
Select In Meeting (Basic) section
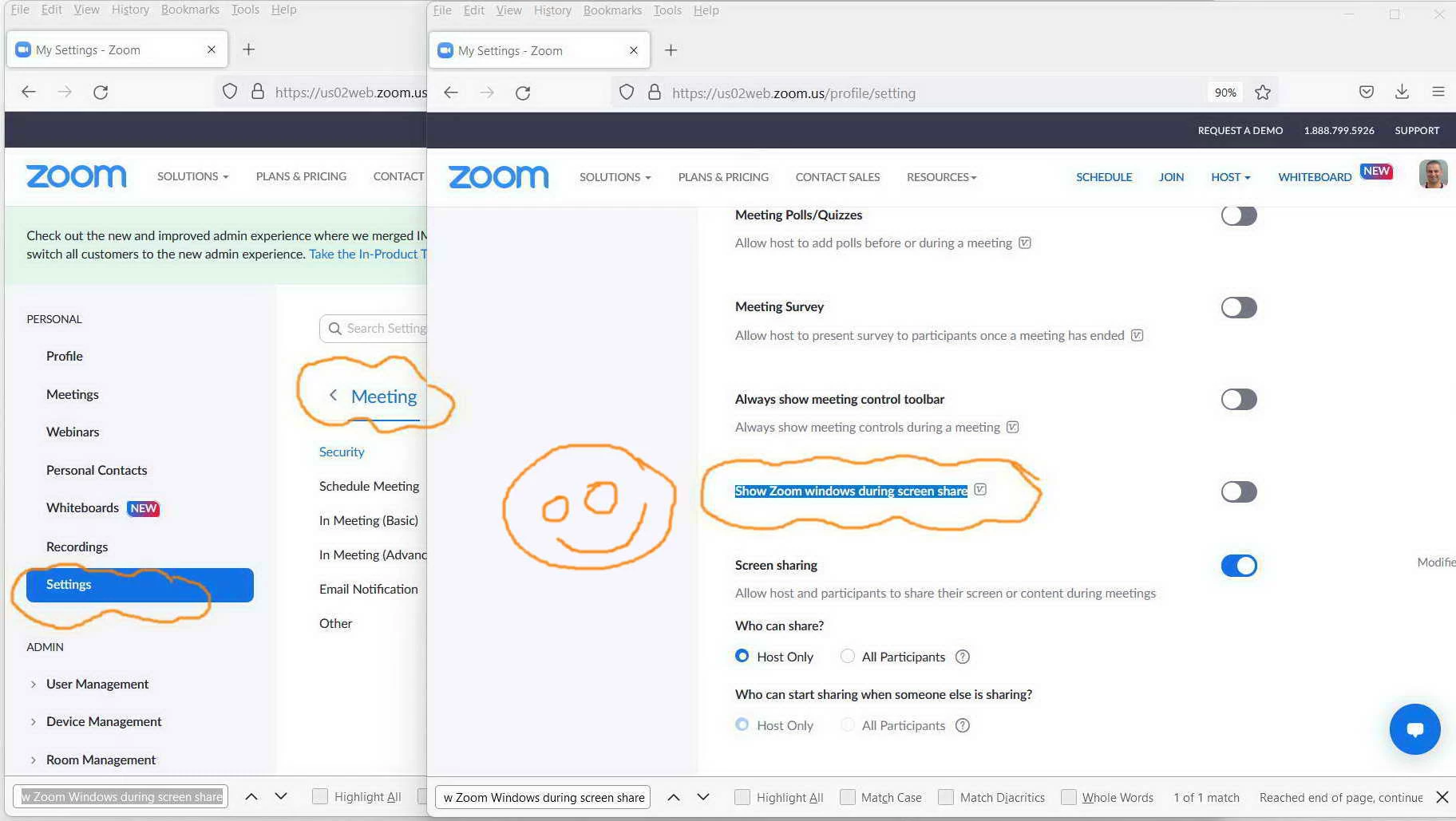click(x=369, y=520)
